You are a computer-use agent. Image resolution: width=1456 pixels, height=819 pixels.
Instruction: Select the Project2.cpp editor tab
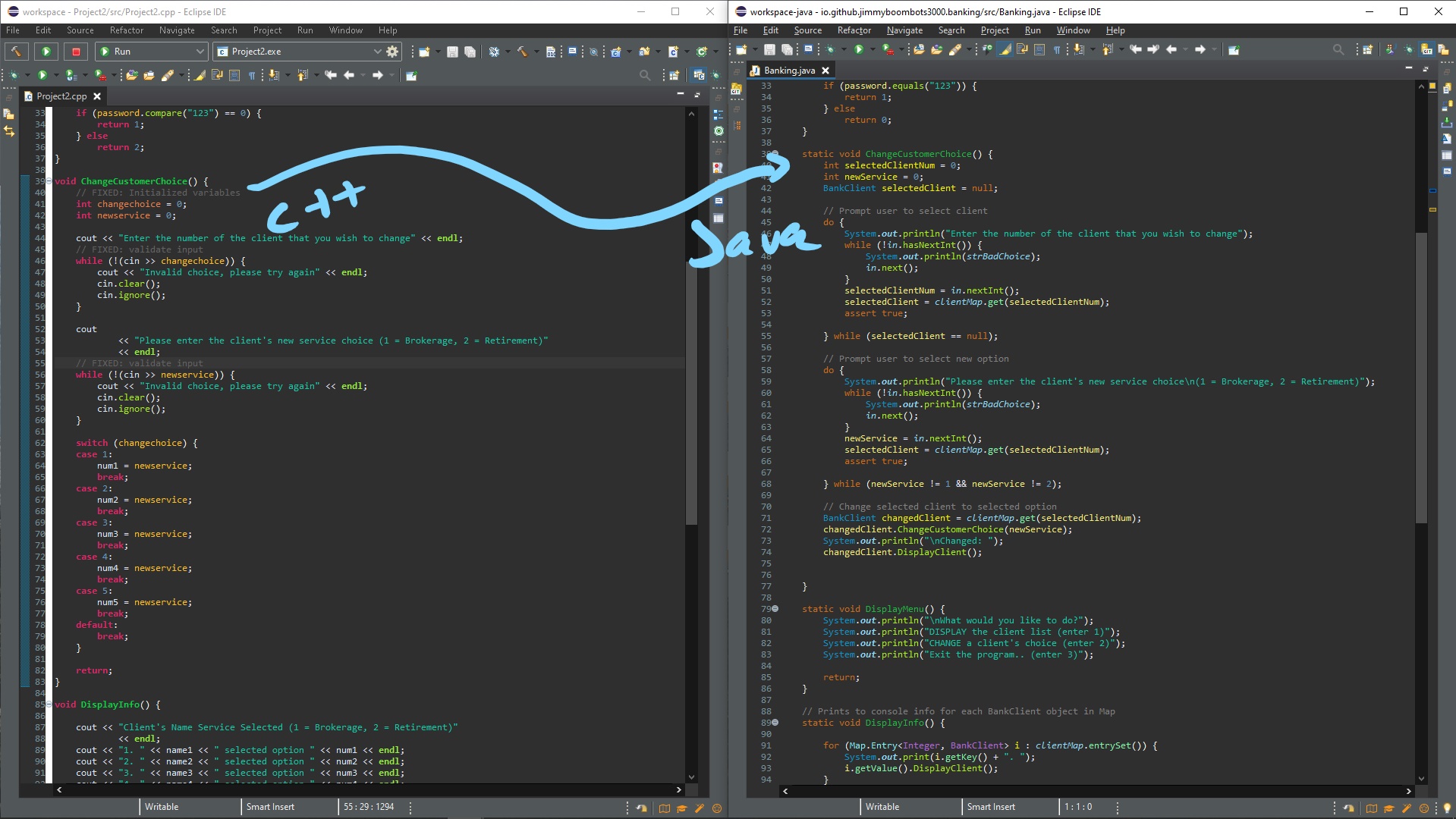point(61,96)
